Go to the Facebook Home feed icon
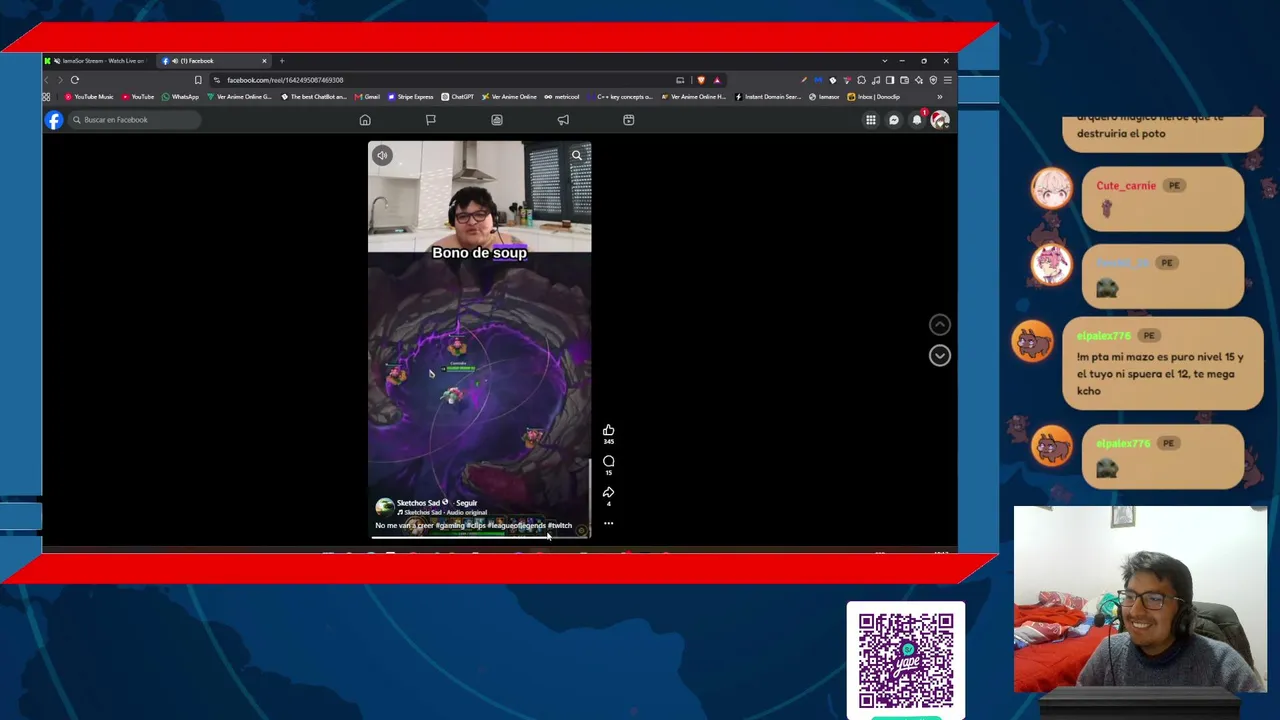The height and width of the screenshot is (720, 1280). point(365,120)
